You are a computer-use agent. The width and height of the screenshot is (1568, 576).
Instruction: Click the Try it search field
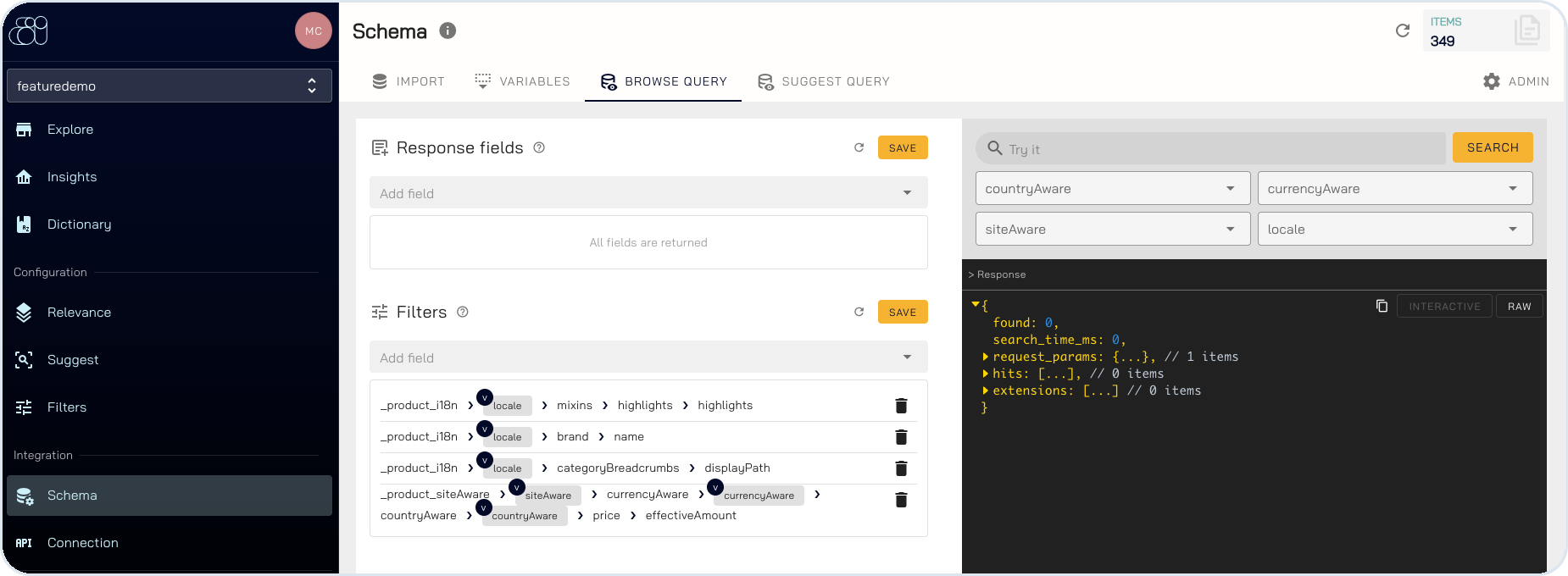click(1211, 148)
